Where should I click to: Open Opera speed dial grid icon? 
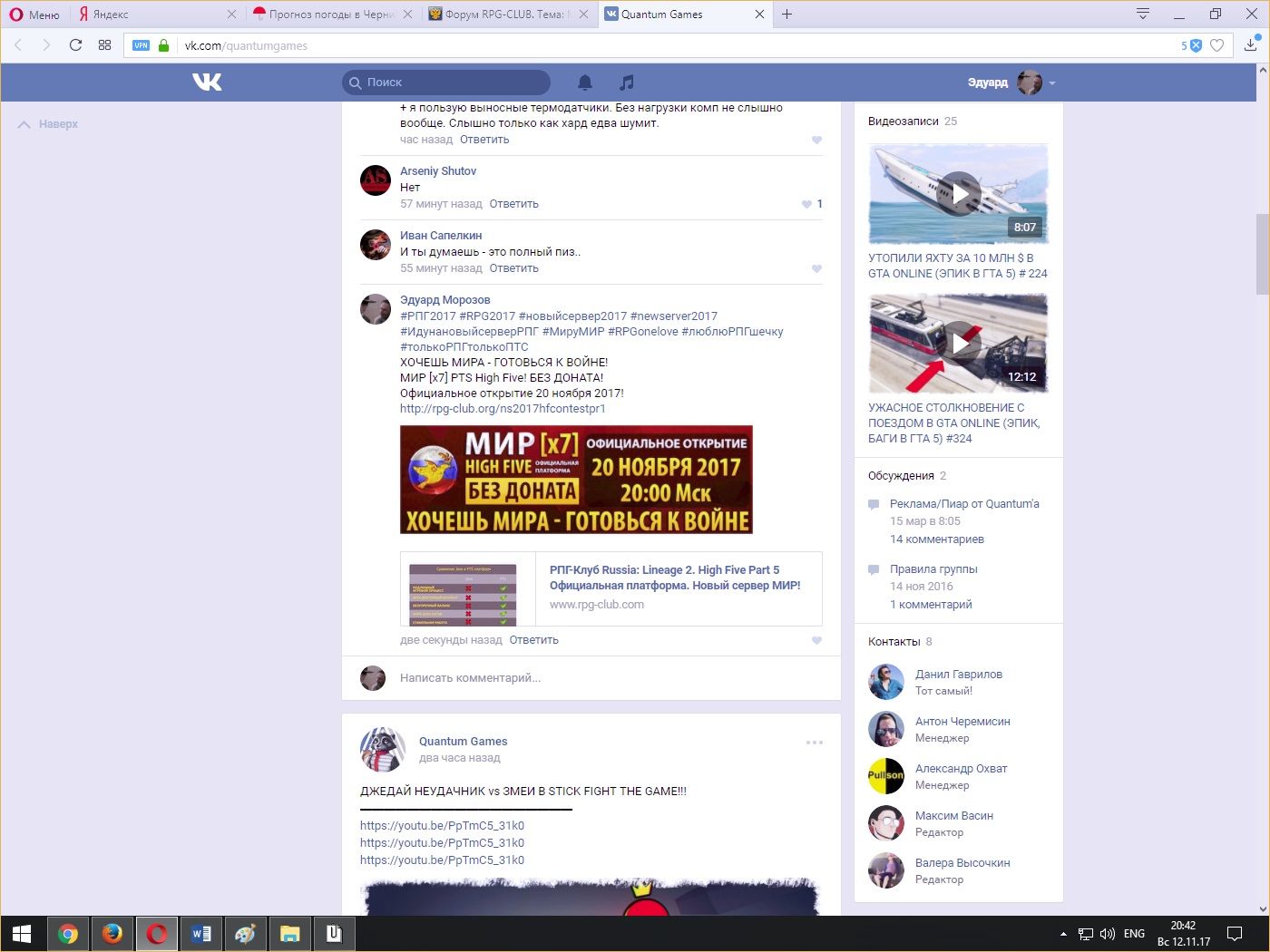(x=104, y=45)
